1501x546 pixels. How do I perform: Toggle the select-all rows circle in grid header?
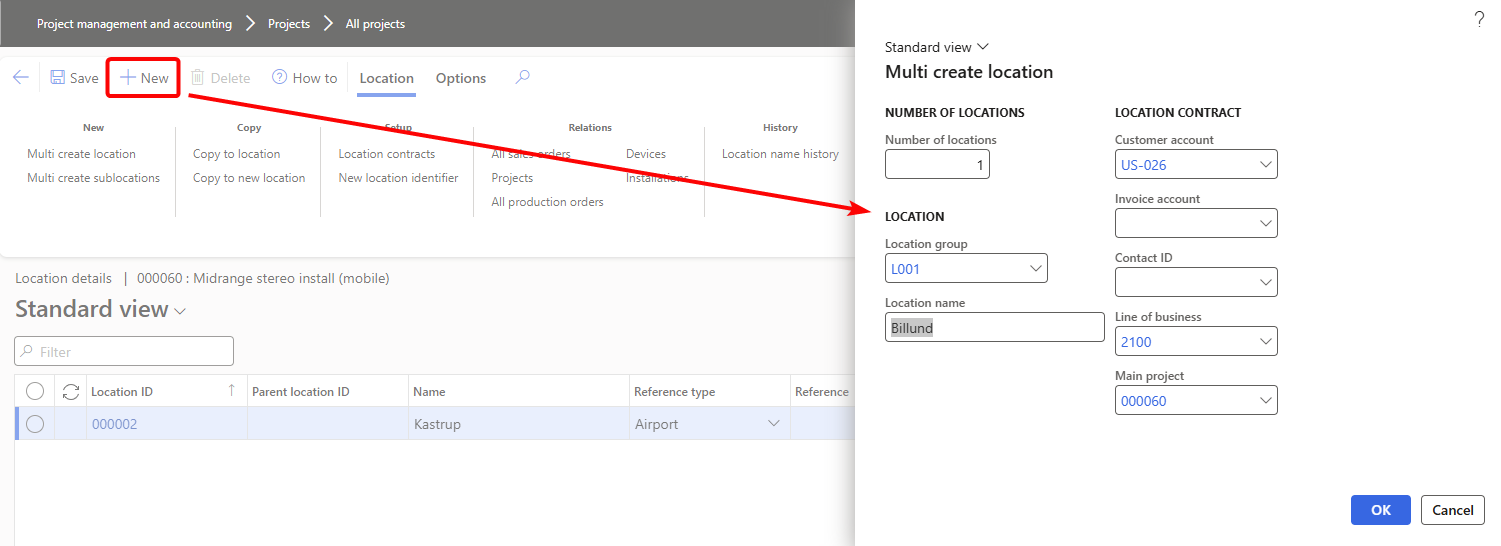pyautogui.click(x=35, y=391)
